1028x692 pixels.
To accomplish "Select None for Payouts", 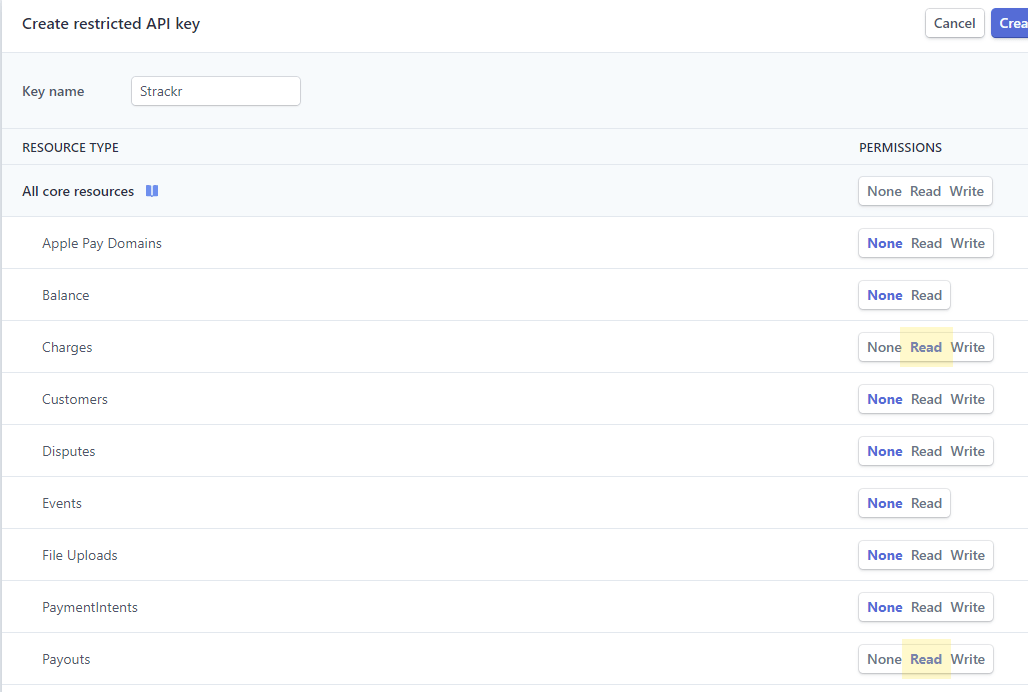I will (884, 659).
